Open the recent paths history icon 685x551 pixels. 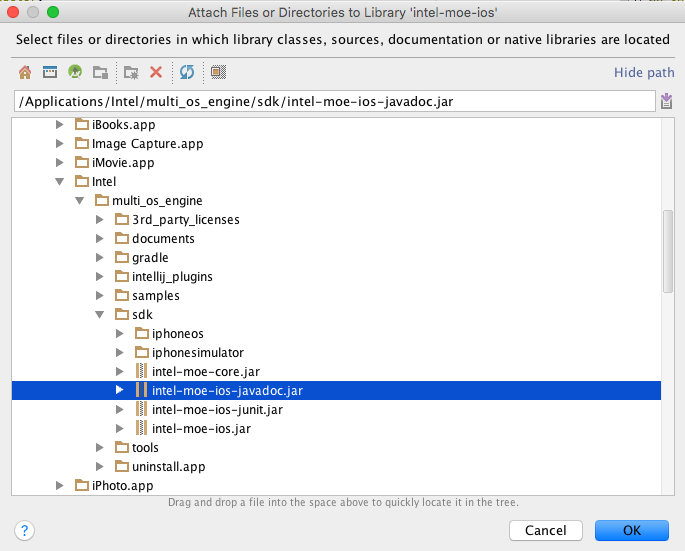coord(666,101)
